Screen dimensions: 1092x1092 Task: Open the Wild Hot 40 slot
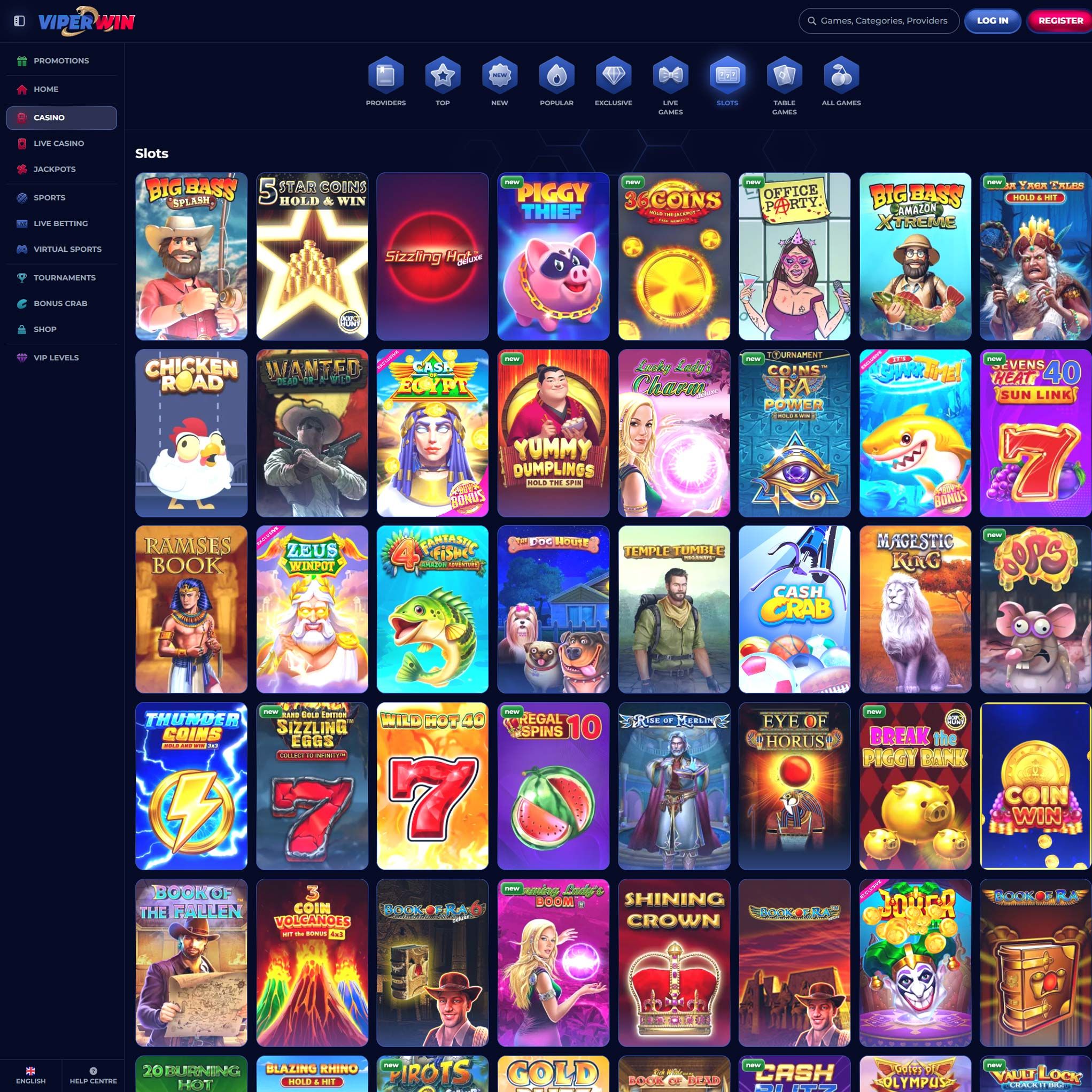[x=432, y=786]
